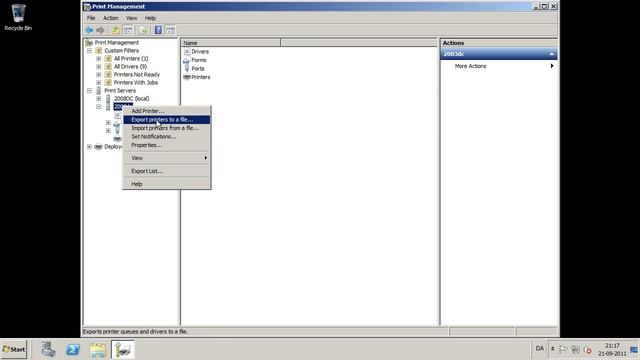
Task: Open the File menu
Action: [91, 18]
